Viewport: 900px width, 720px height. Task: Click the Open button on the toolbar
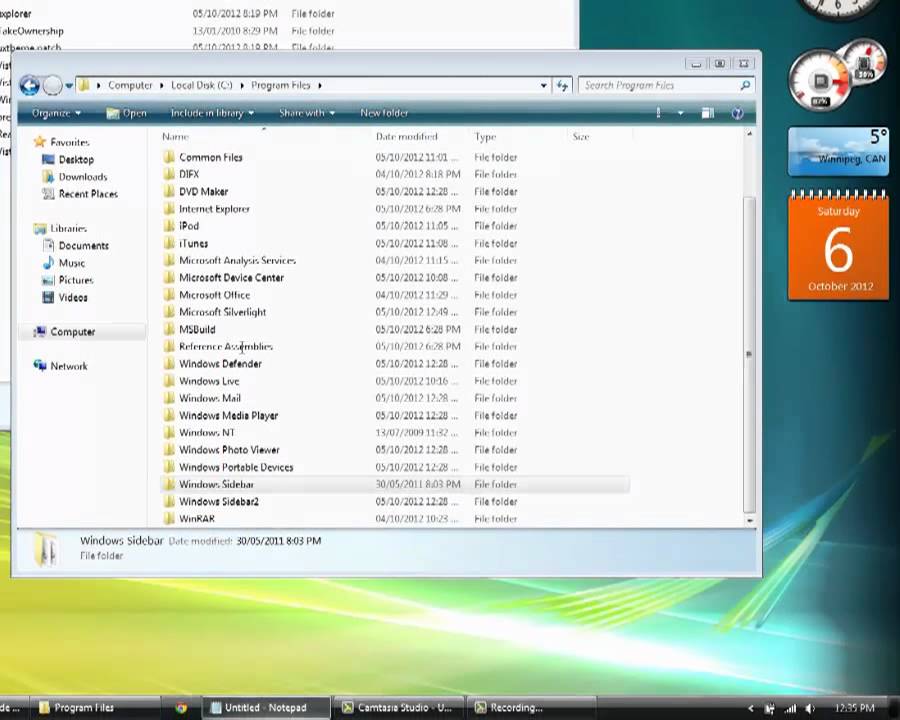click(128, 113)
